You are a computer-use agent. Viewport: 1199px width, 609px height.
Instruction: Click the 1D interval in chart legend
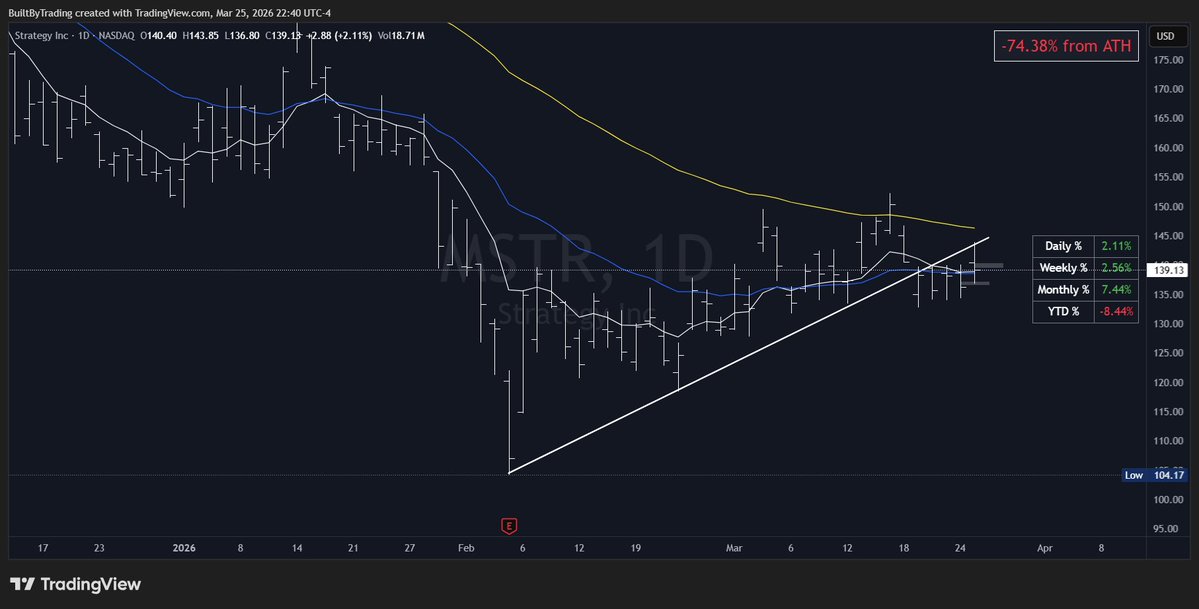pyautogui.click(x=84, y=36)
